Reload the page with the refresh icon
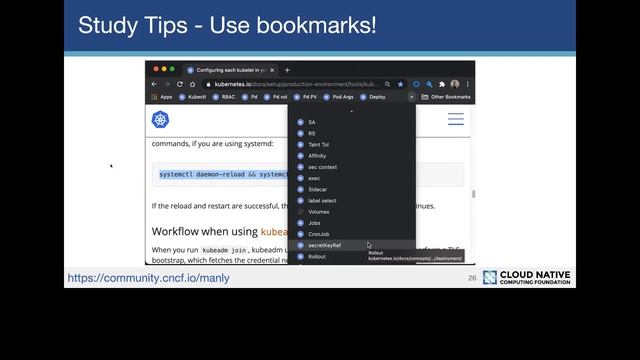640x360 pixels. point(180,84)
